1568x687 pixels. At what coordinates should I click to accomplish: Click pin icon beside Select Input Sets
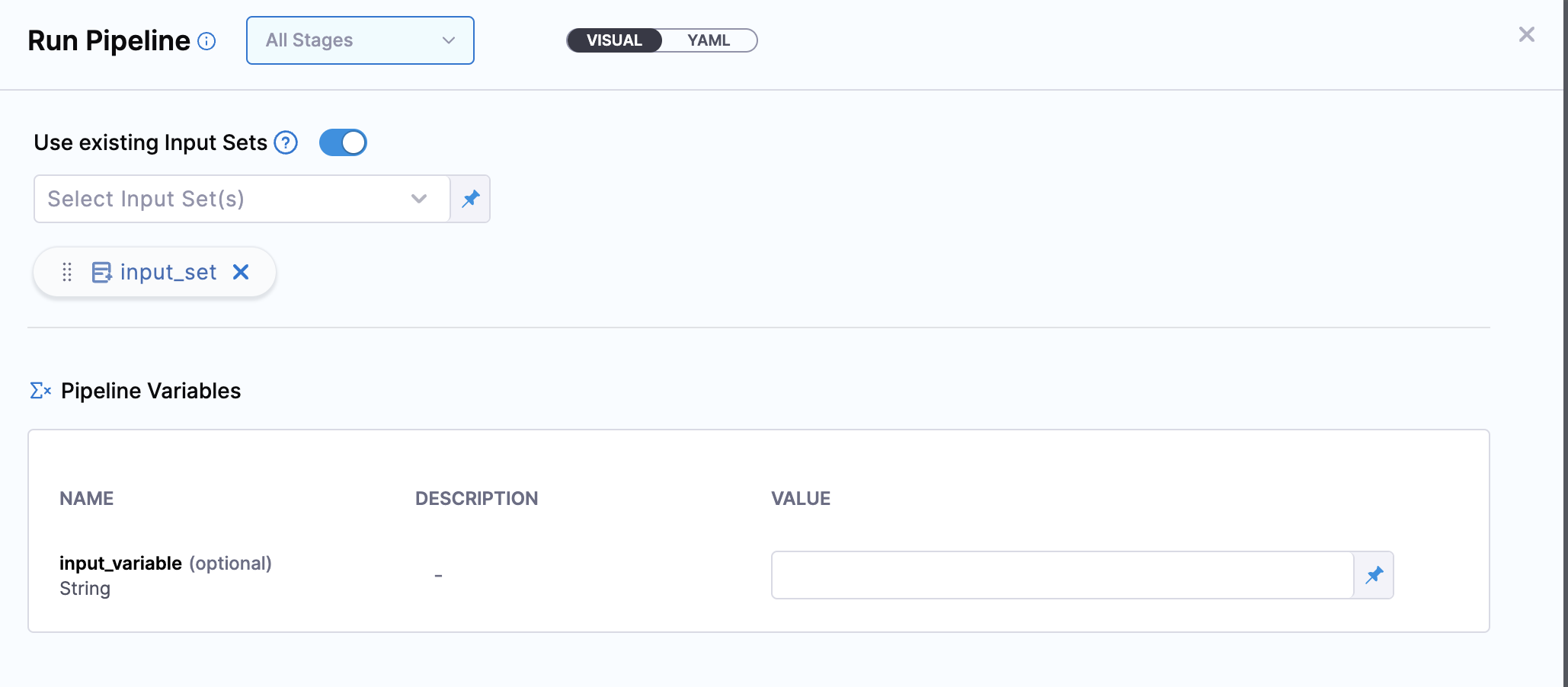[471, 199]
